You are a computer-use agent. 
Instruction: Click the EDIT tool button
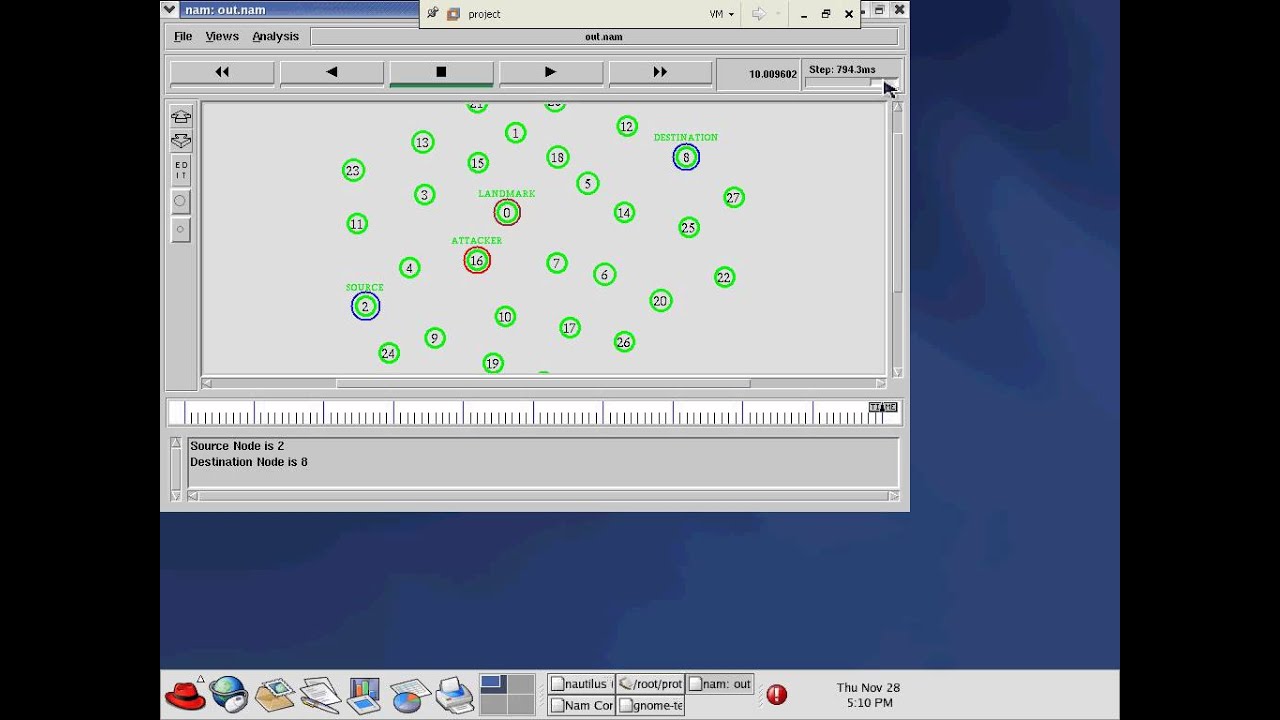[181, 170]
